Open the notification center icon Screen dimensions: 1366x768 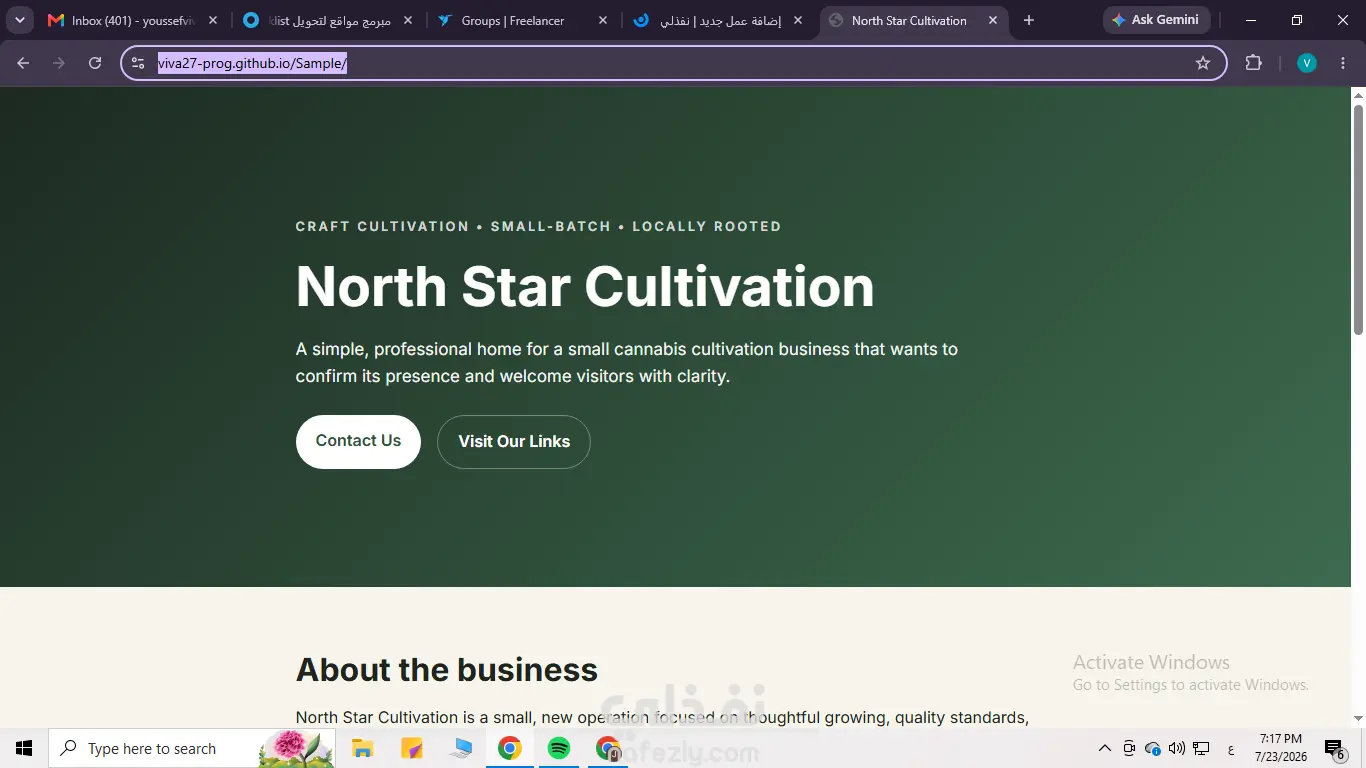[1335, 749]
